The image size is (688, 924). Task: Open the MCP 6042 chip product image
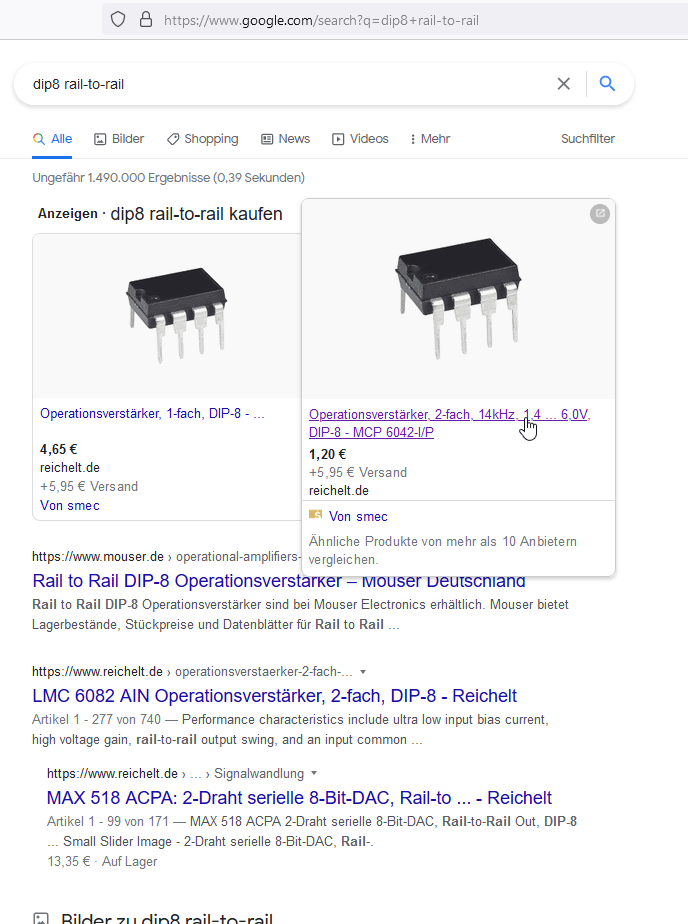pos(458,299)
